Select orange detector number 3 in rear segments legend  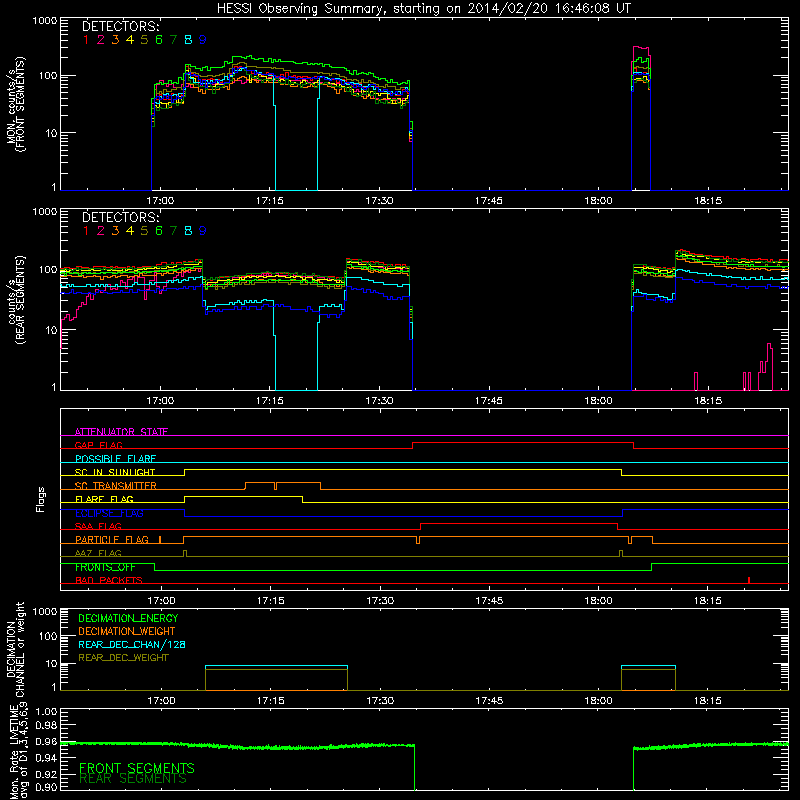(115, 231)
